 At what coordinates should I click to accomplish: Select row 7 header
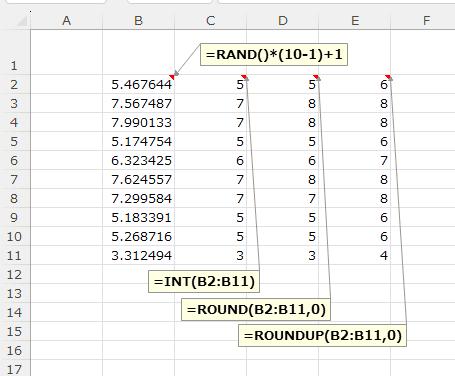[x=15, y=179]
